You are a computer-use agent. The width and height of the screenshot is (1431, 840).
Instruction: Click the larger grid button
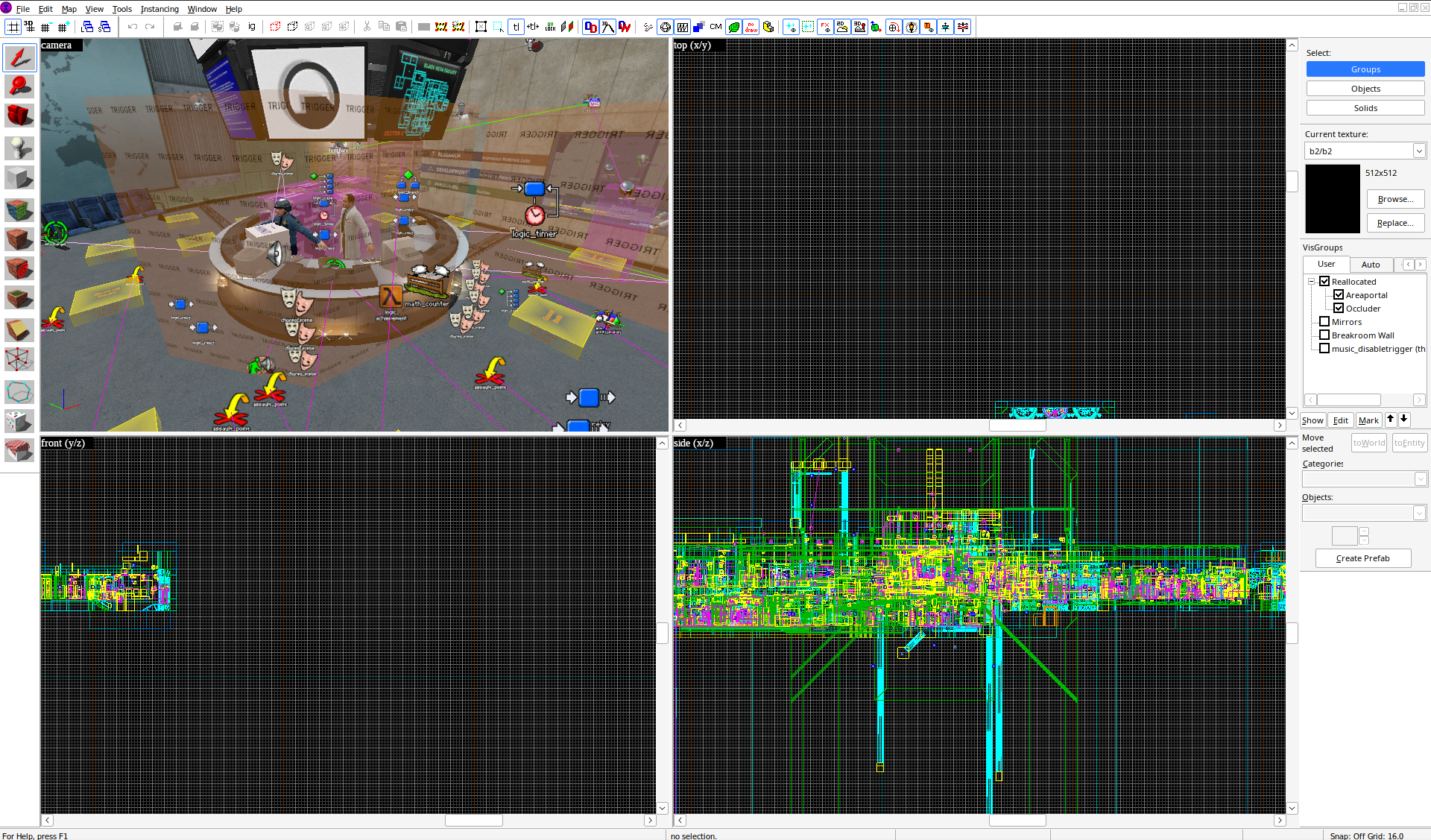click(x=63, y=27)
